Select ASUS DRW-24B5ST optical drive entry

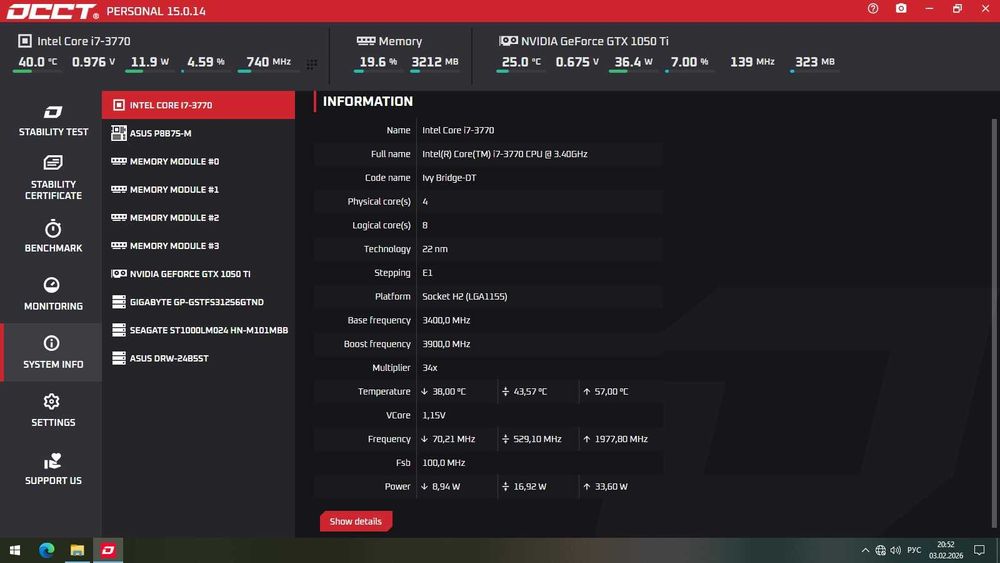click(198, 358)
